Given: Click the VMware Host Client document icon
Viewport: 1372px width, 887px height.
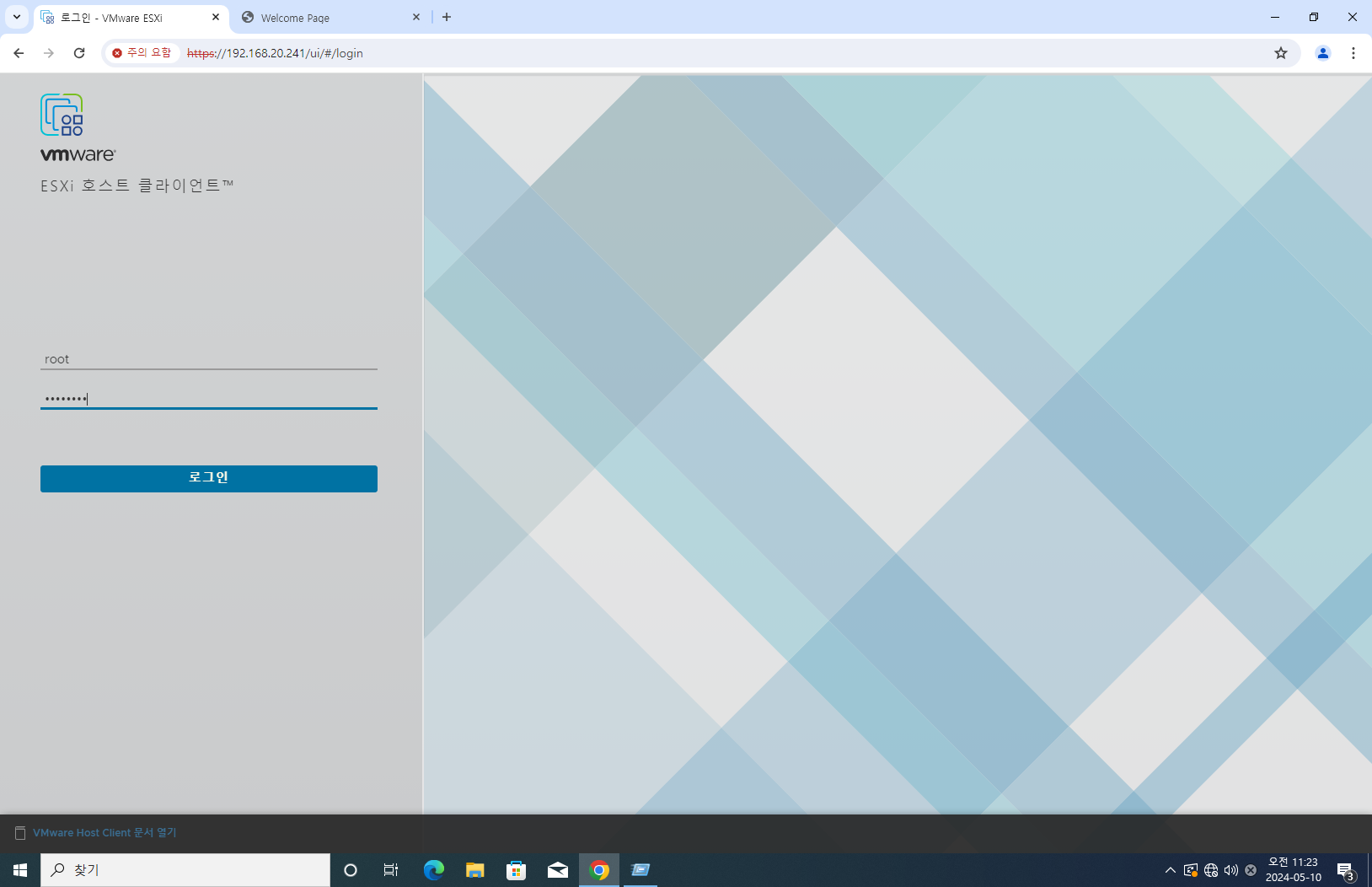Looking at the screenshot, I should [20, 833].
